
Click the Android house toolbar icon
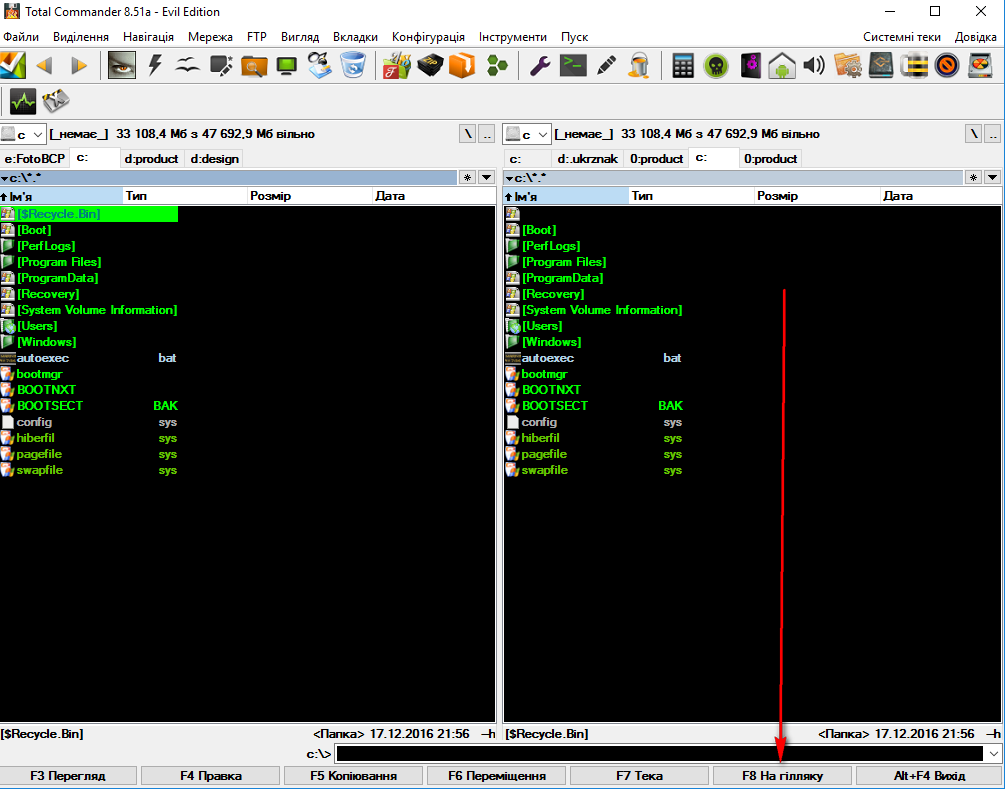pos(781,65)
